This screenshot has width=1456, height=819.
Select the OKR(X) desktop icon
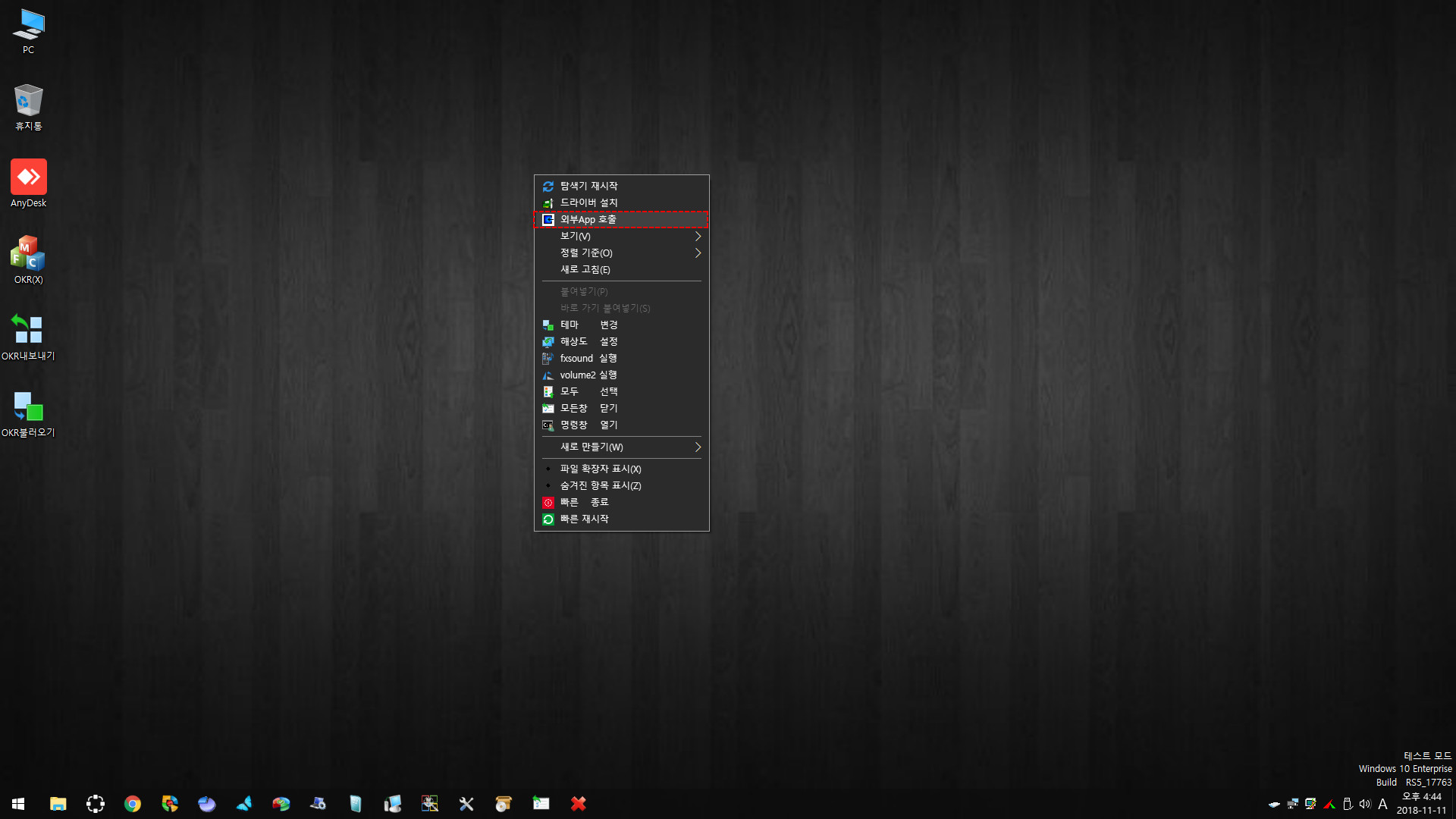(x=28, y=260)
